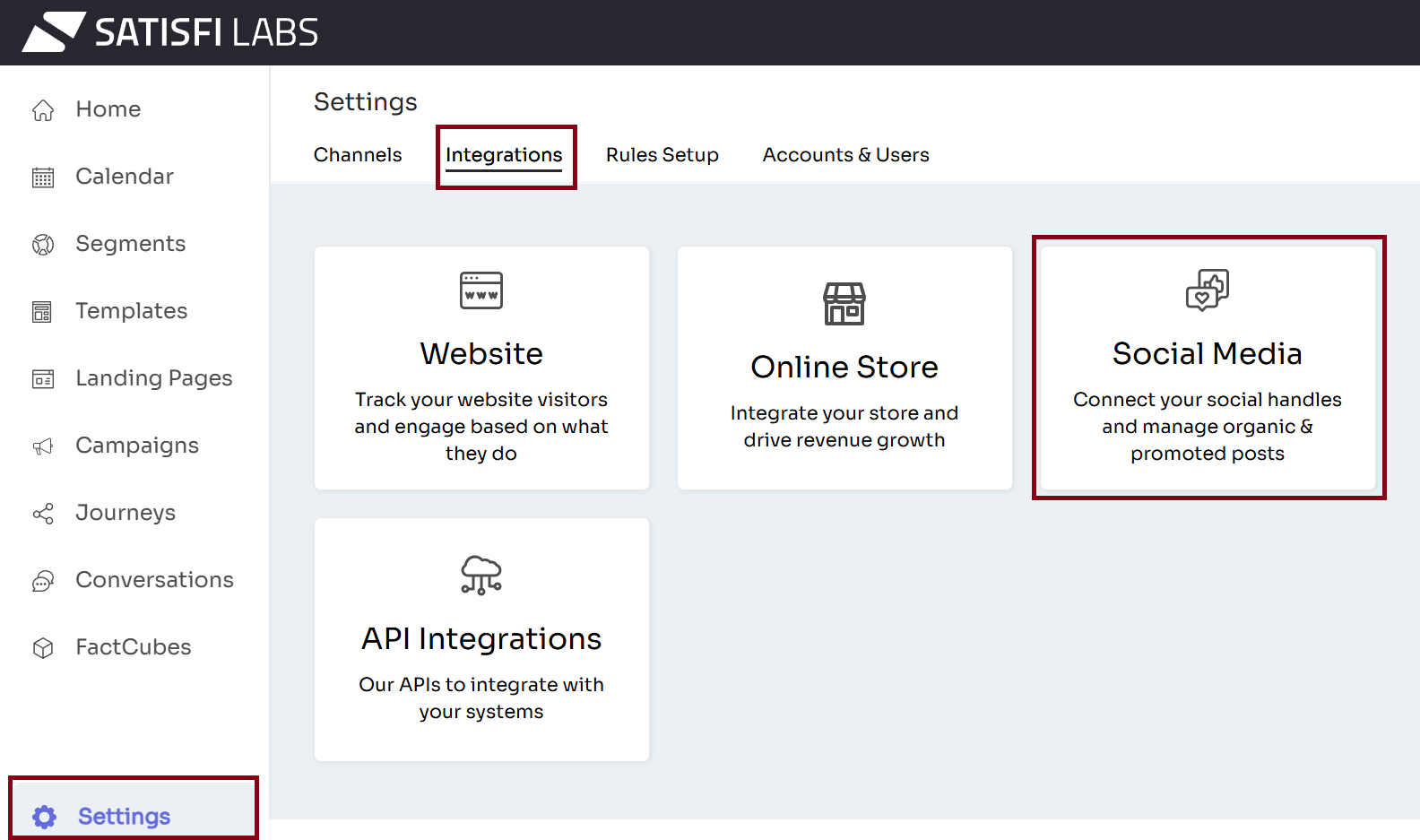Click the Settings gear icon
1420x840 pixels.
point(44,817)
